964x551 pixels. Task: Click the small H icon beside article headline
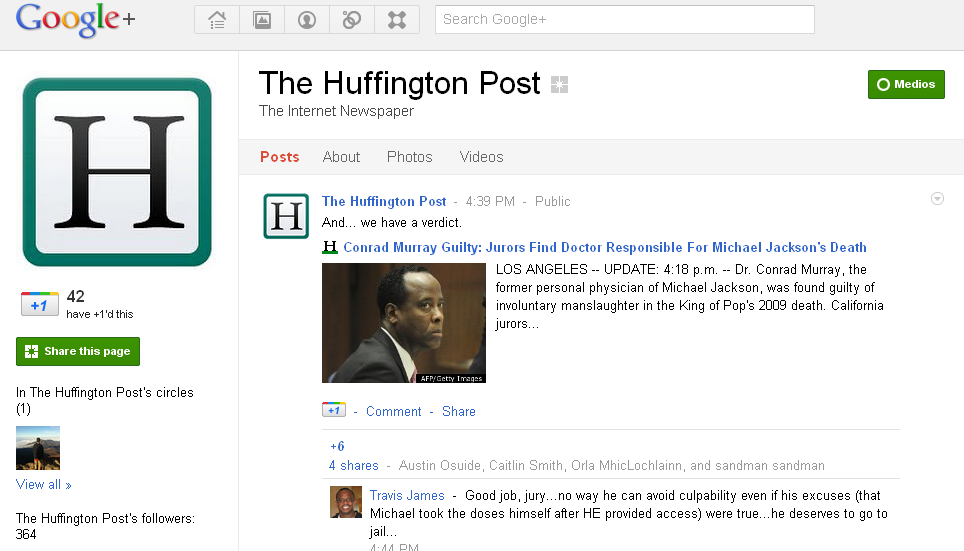[330, 247]
